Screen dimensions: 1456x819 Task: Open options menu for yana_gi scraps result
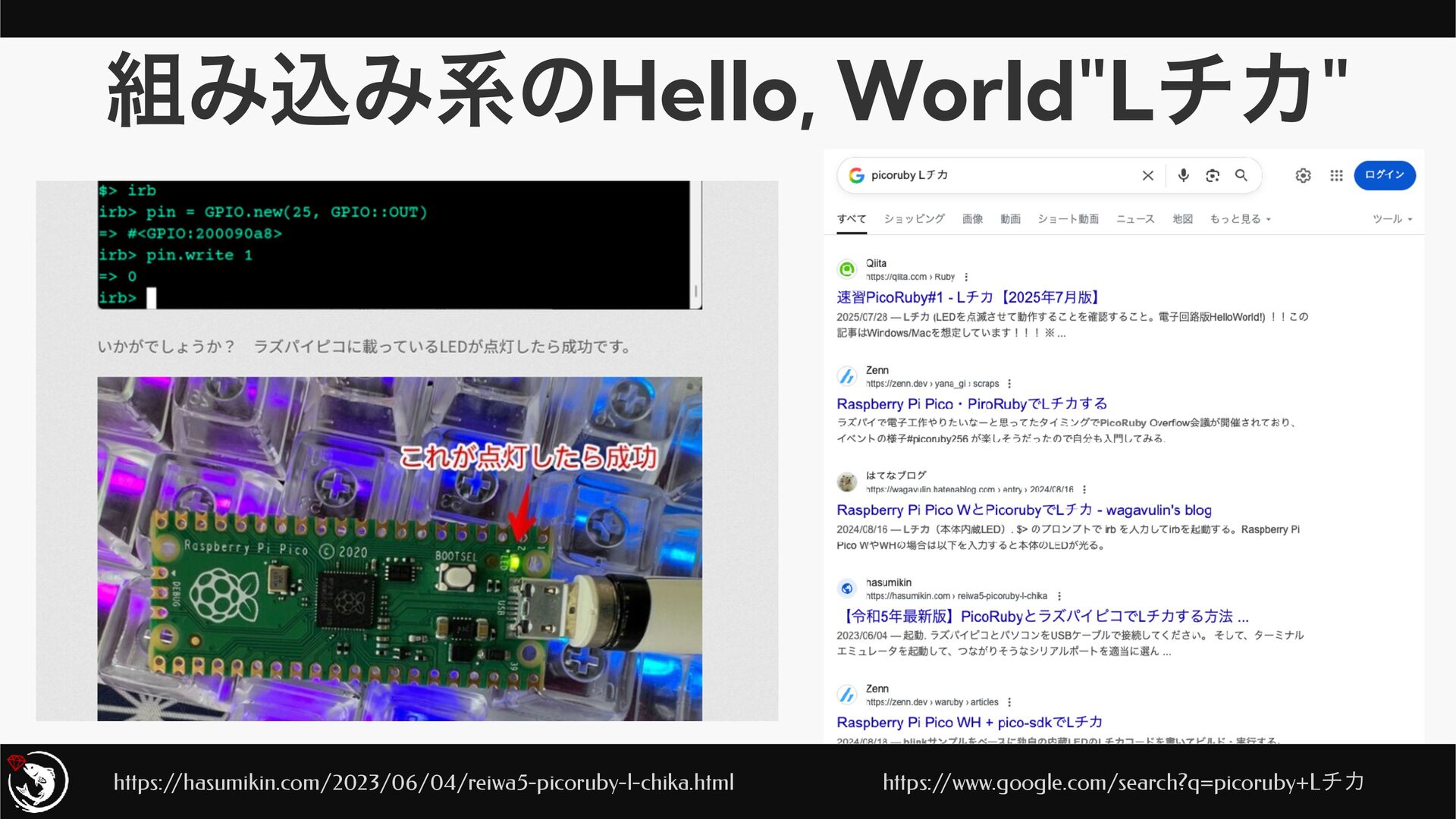[x=1009, y=384]
